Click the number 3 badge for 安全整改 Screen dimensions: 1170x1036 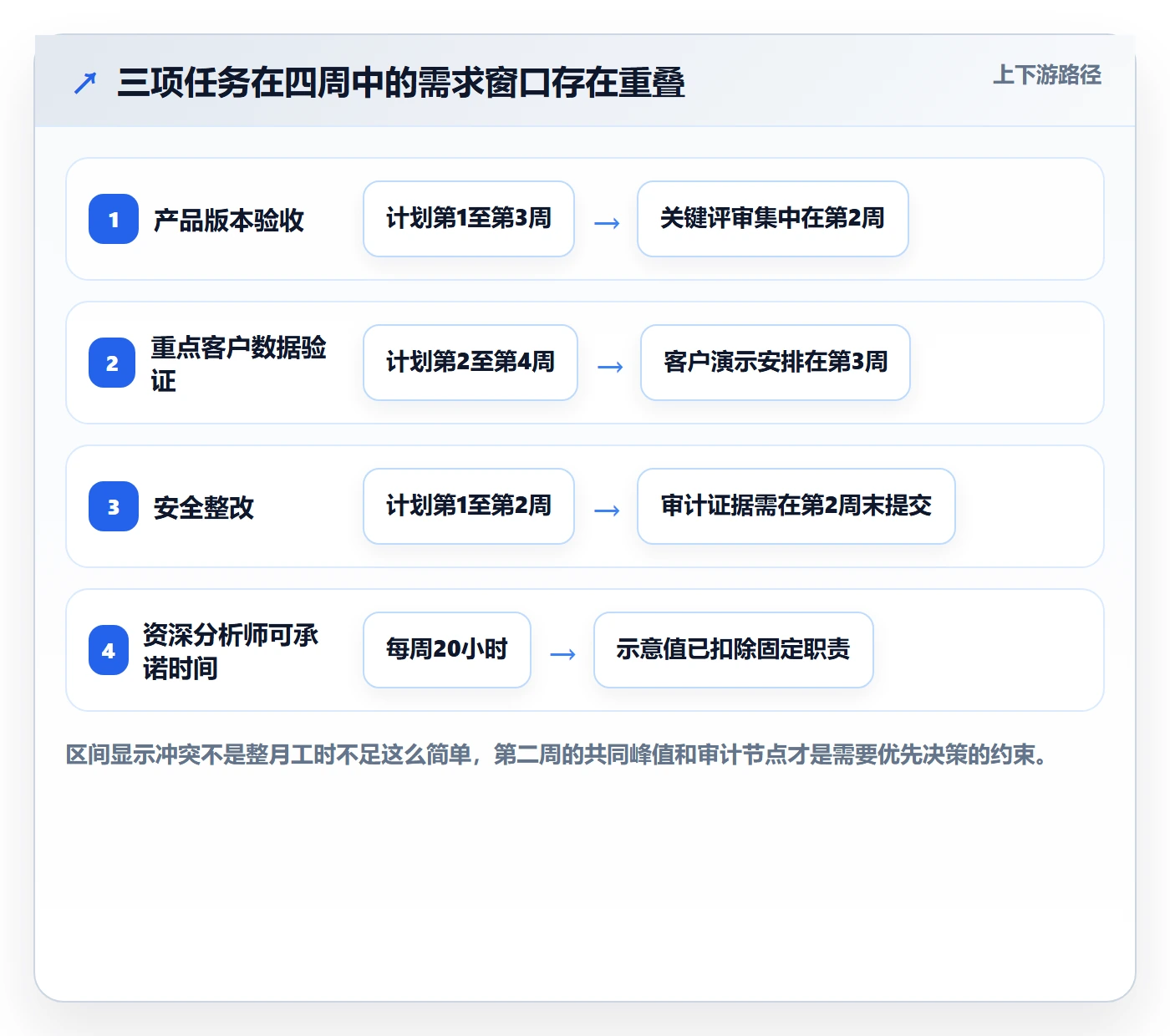coord(114,506)
